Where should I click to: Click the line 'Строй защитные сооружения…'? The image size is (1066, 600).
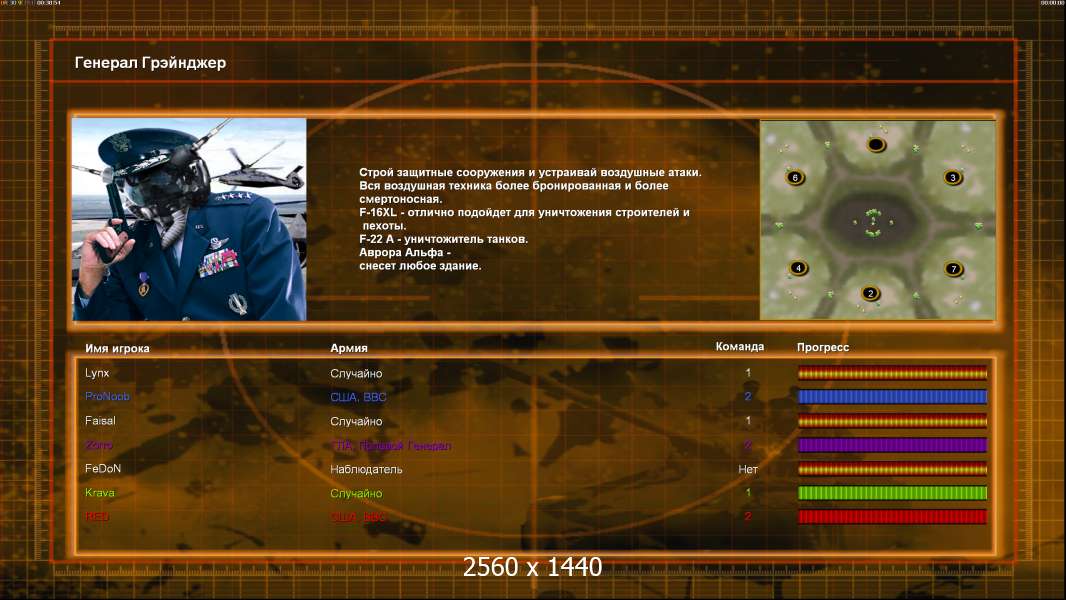[x=530, y=173]
